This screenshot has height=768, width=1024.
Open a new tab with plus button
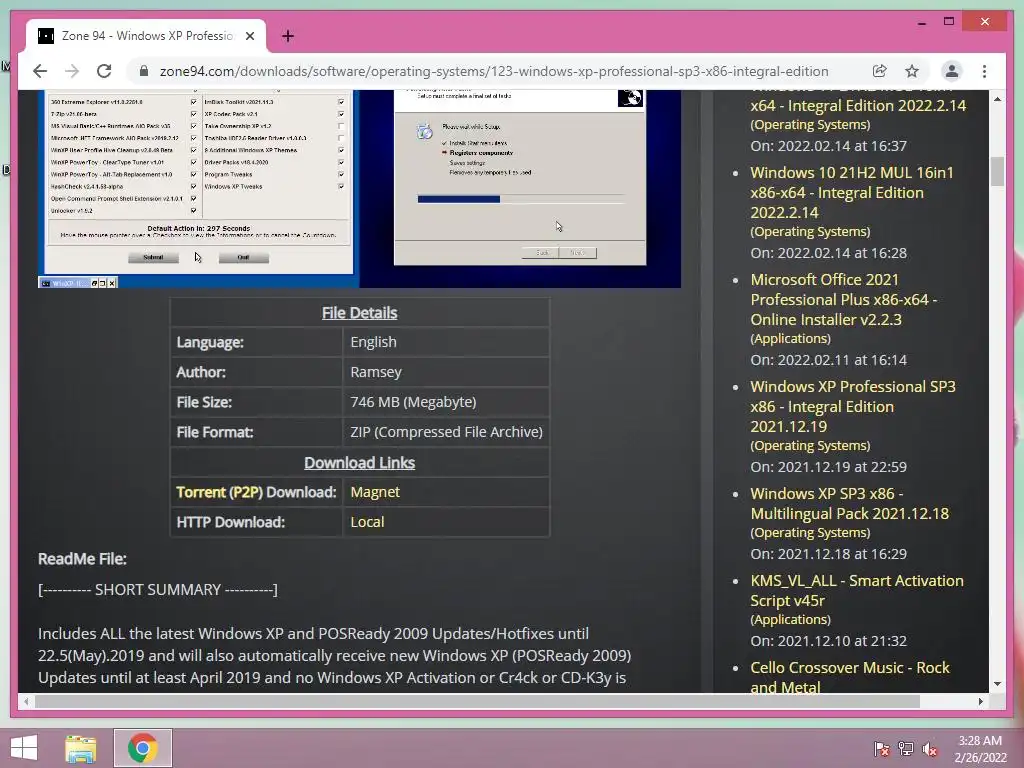pos(288,36)
